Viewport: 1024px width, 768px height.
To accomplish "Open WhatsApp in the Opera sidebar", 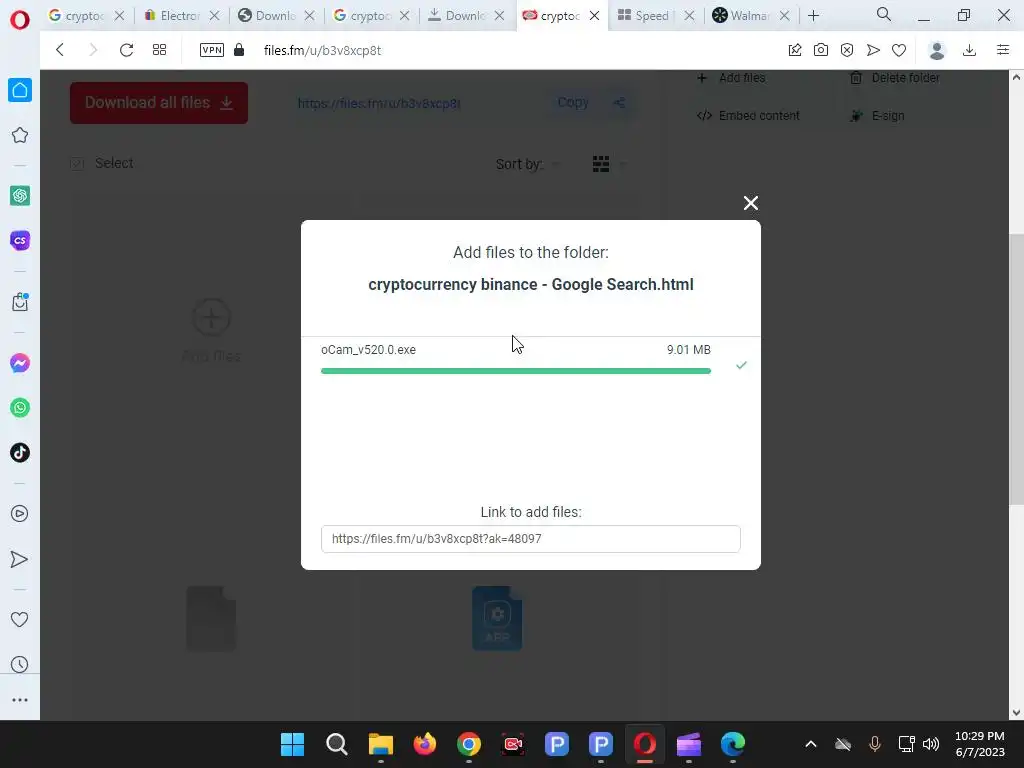I will pyautogui.click(x=20, y=408).
